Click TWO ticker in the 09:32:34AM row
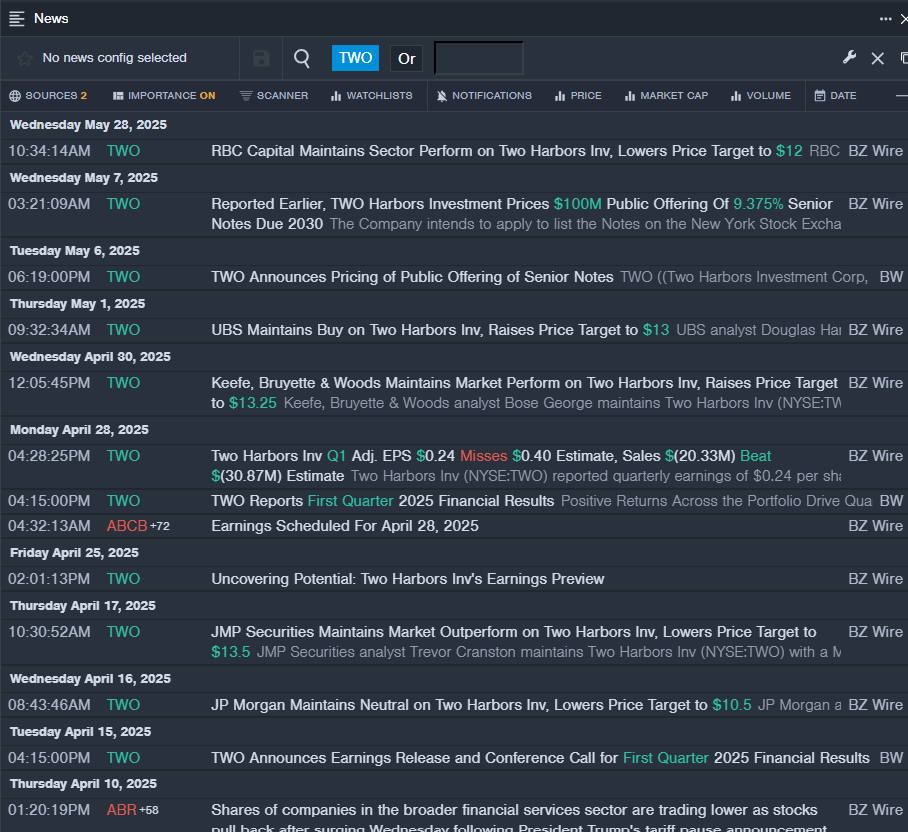 click(123, 330)
